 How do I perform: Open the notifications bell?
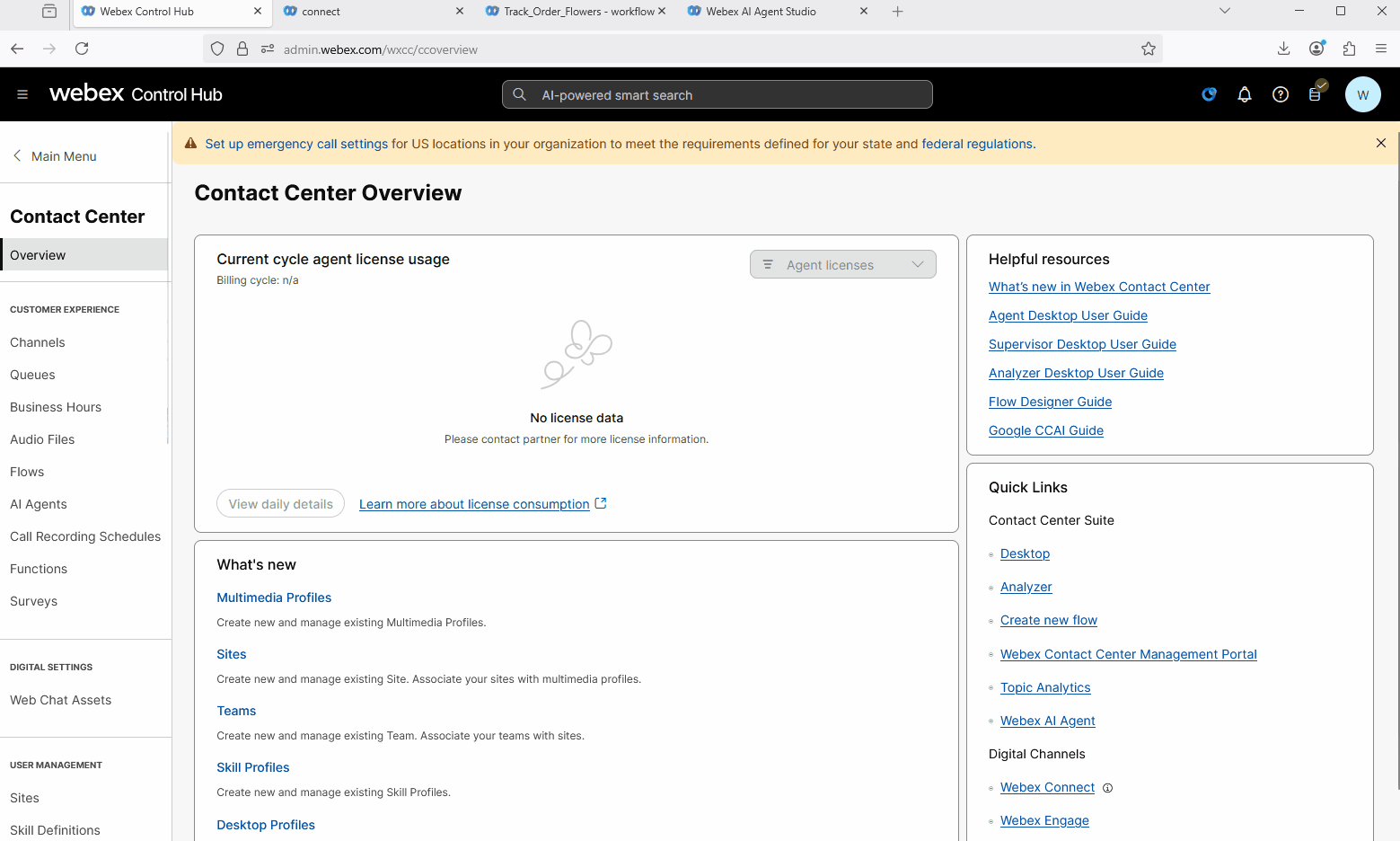[1244, 94]
